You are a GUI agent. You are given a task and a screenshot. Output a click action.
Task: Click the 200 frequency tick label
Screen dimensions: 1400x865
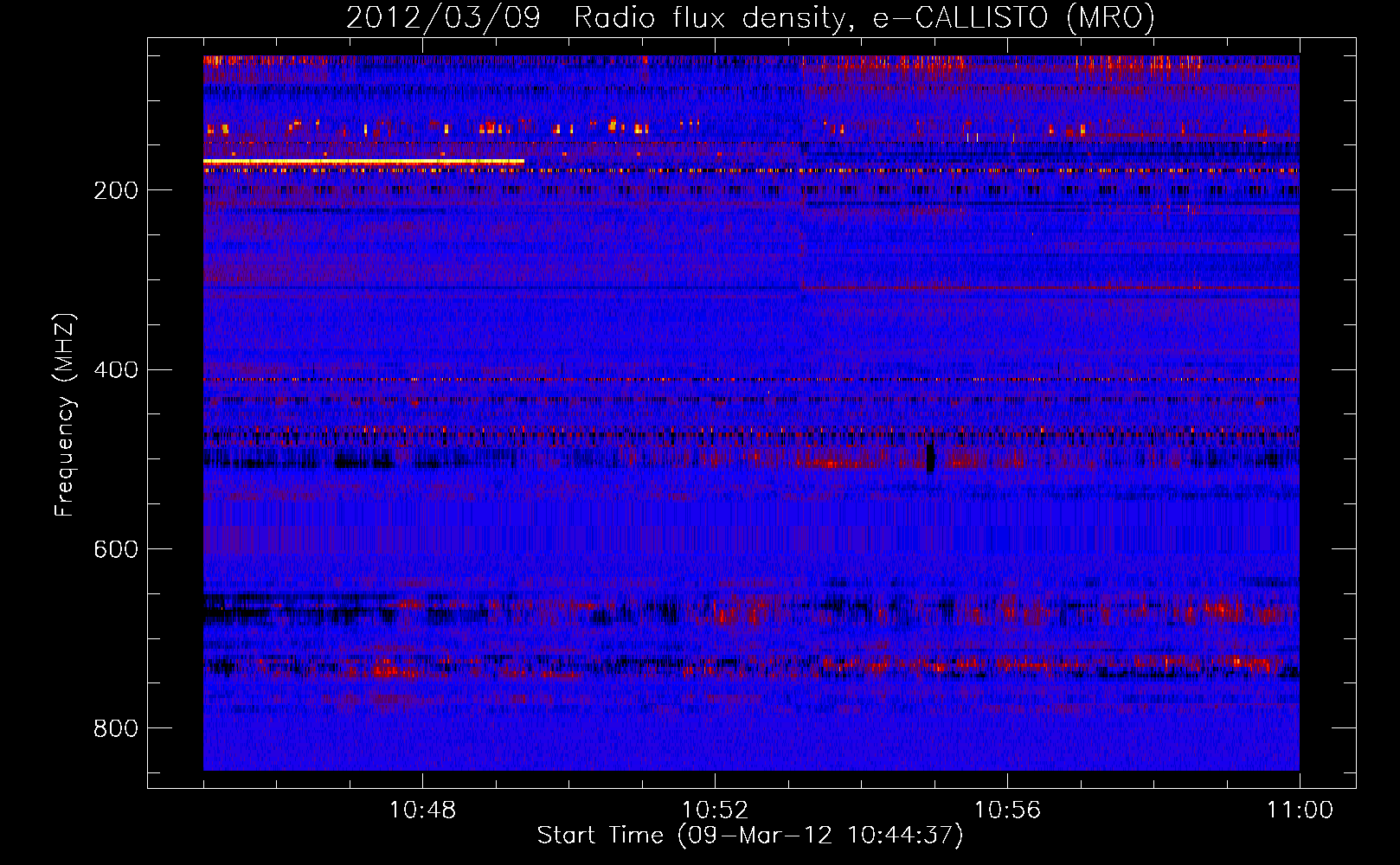pos(116,190)
